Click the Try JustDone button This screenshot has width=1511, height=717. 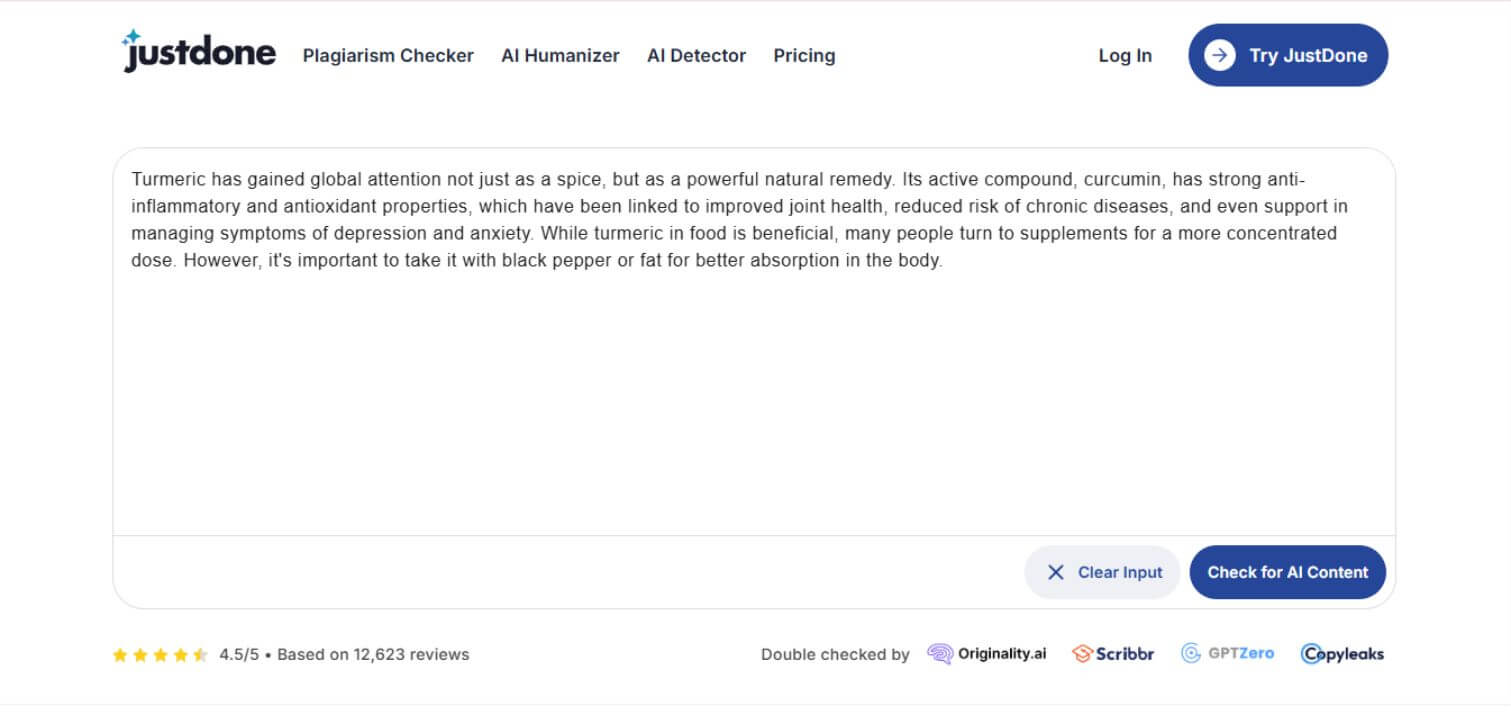[x=1288, y=55]
